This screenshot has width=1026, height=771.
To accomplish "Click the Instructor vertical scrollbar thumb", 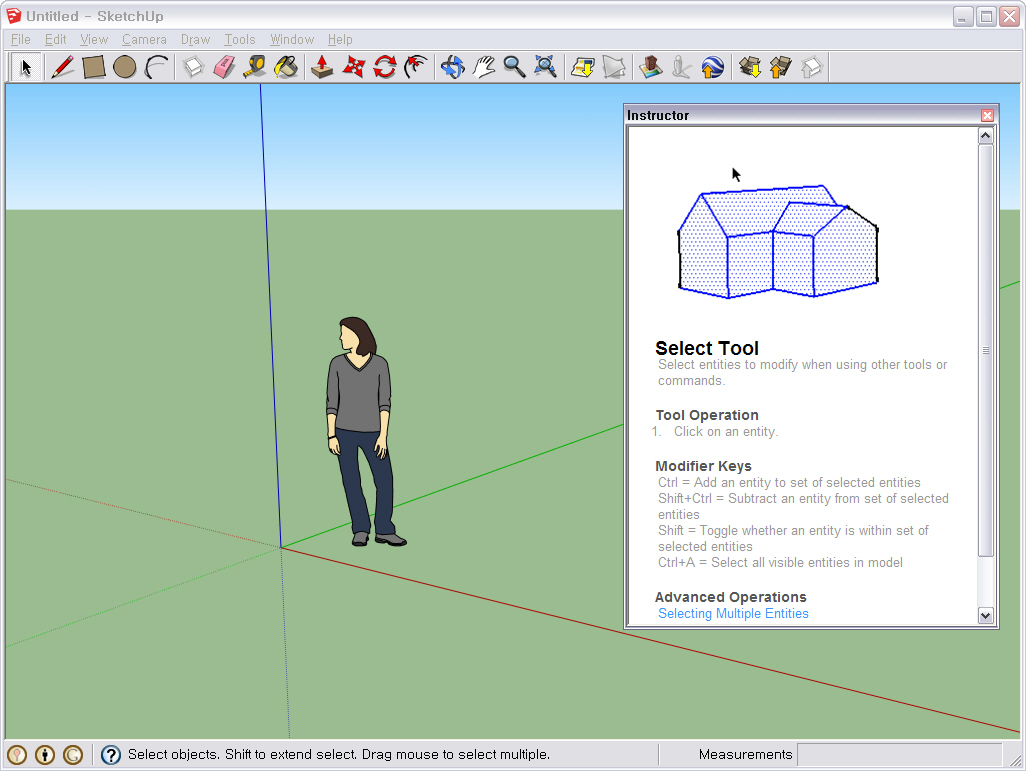I will (x=985, y=350).
